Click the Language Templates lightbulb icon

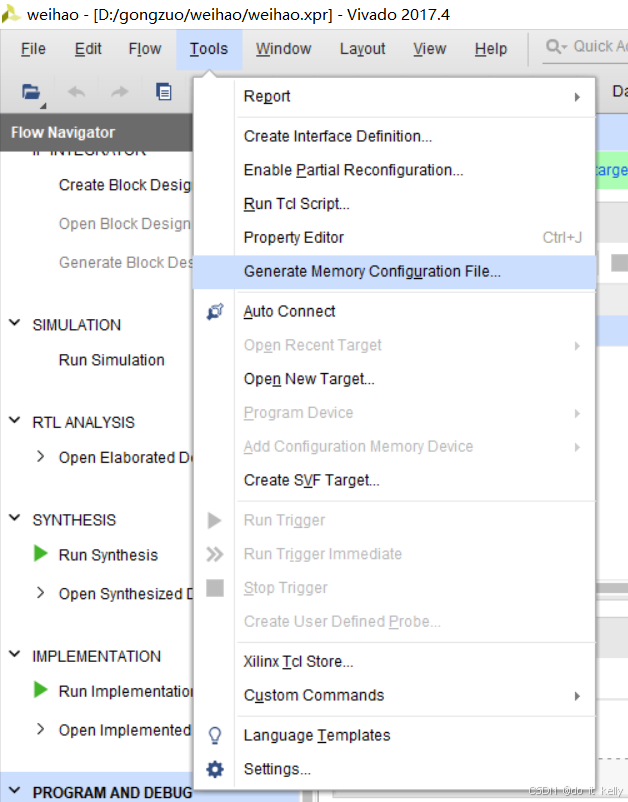[x=215, y=736]
